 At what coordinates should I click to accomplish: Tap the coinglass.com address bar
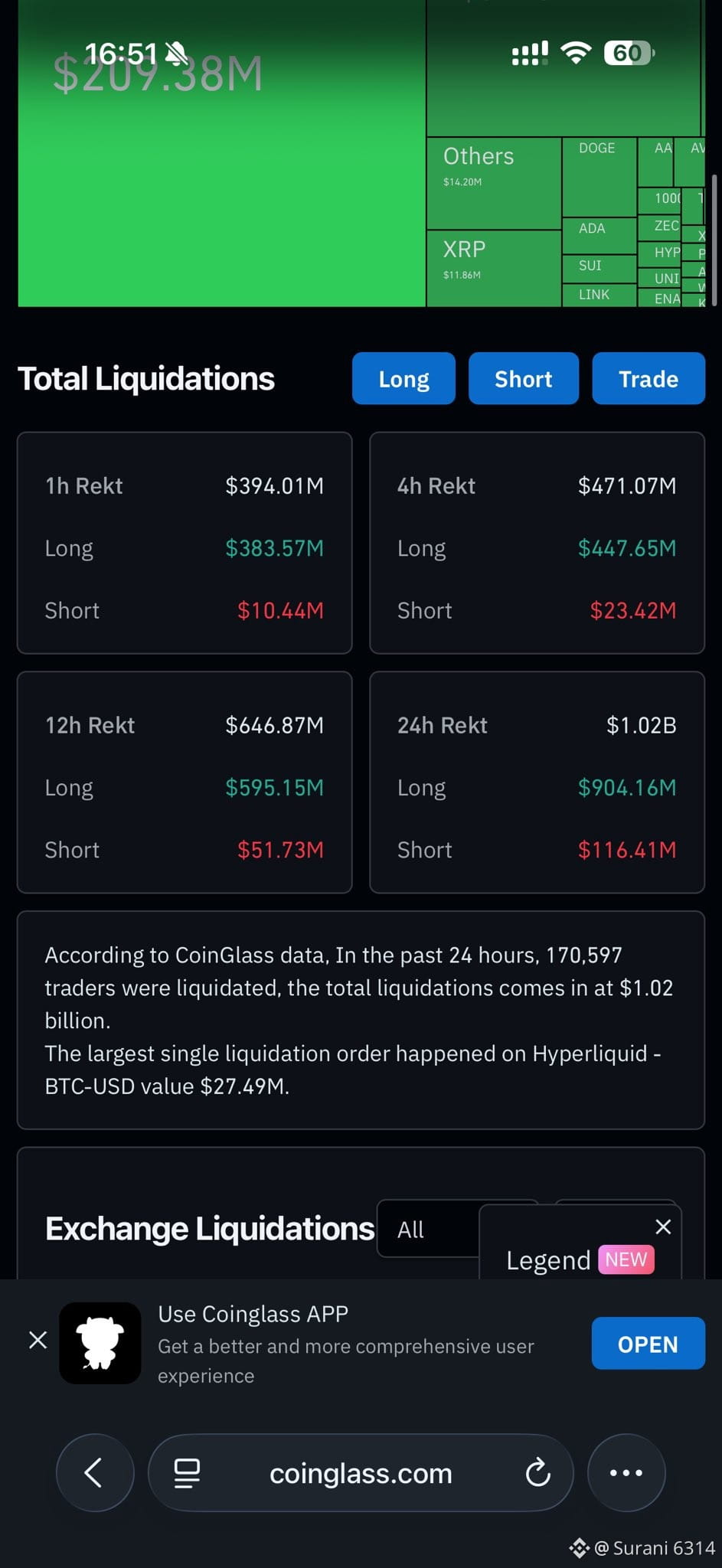(x=361, y=1472)
